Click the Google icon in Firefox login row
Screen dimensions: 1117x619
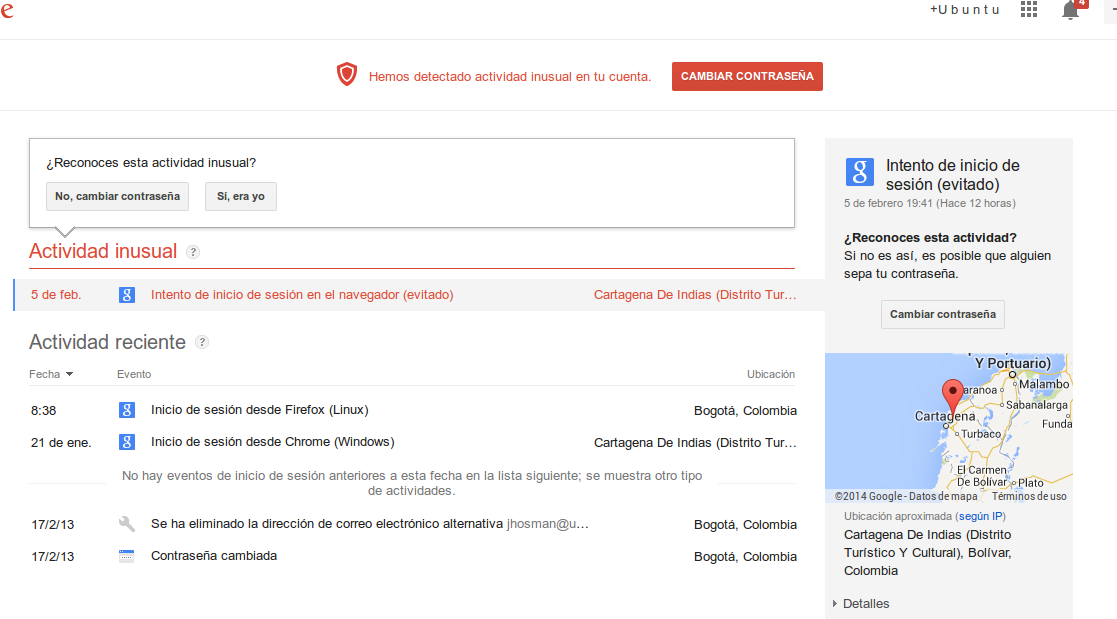127,410
